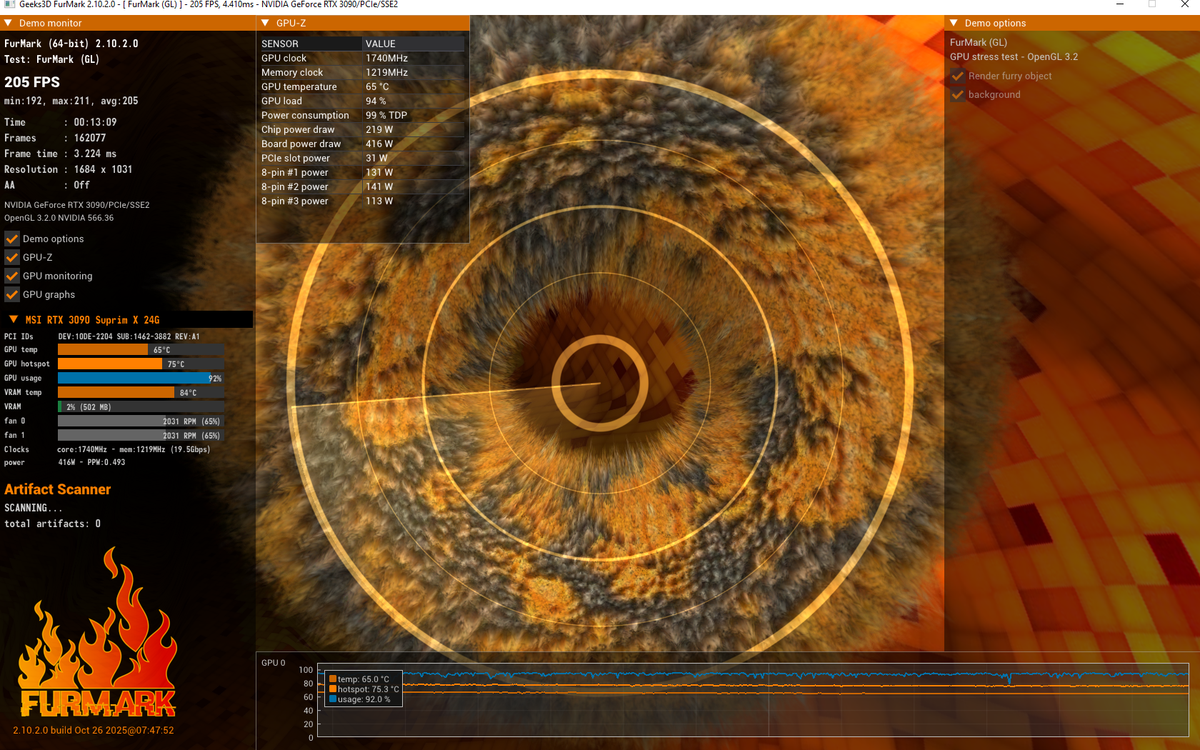
Task: Select the Memory clock row
Action: (x=362, y=73)
